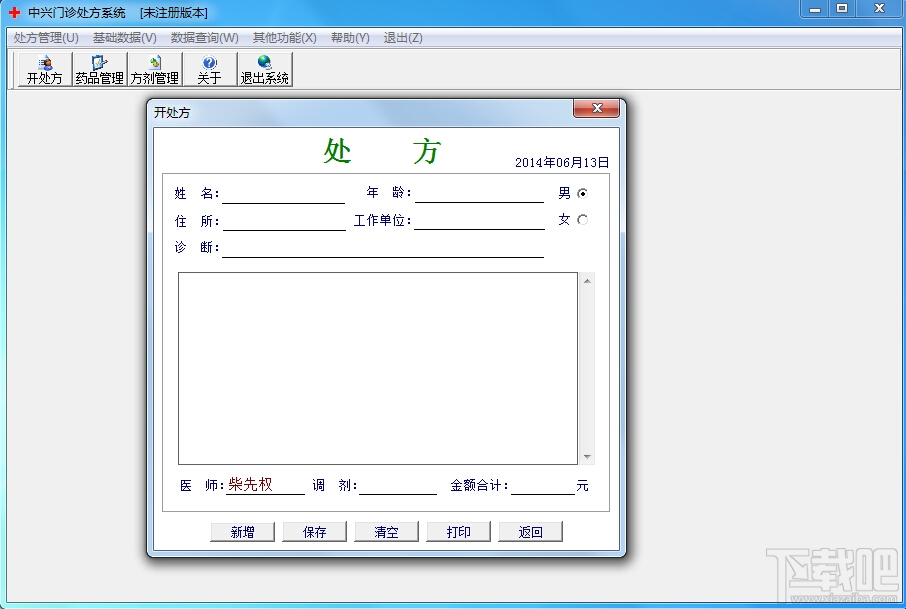Image resolution: width=906 pixels, height=609 pixels.
Task: Click the 返回 button
Action: click(530, 532)
